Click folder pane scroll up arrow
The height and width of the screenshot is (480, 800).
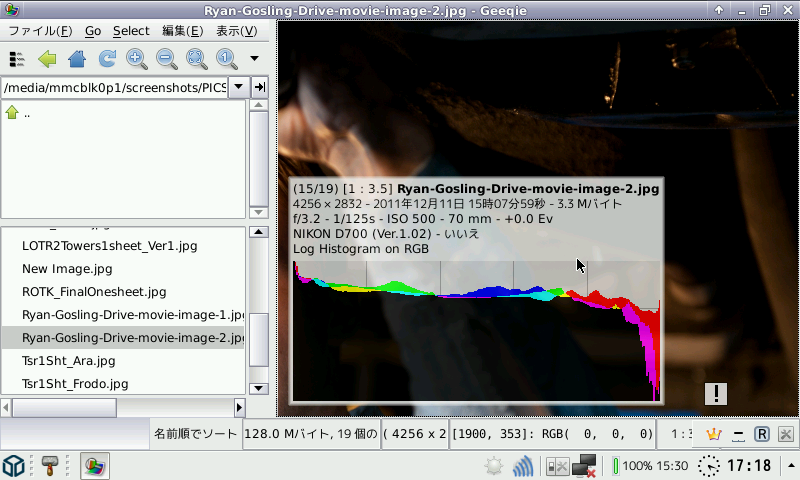[x=259, y=106]
